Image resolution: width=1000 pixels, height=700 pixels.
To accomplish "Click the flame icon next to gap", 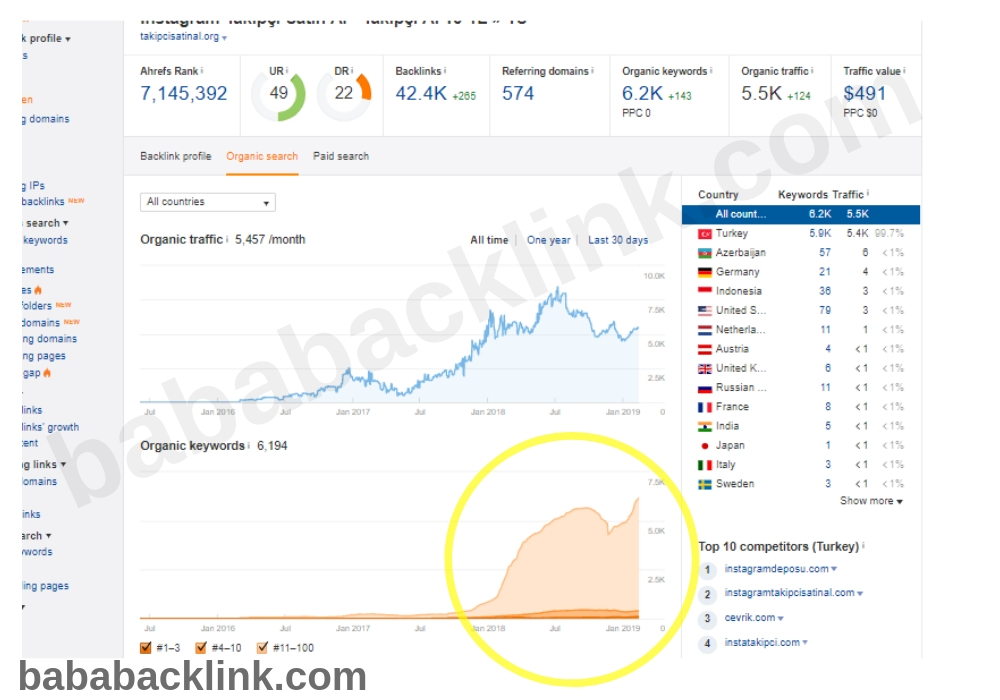I will 47,373.
